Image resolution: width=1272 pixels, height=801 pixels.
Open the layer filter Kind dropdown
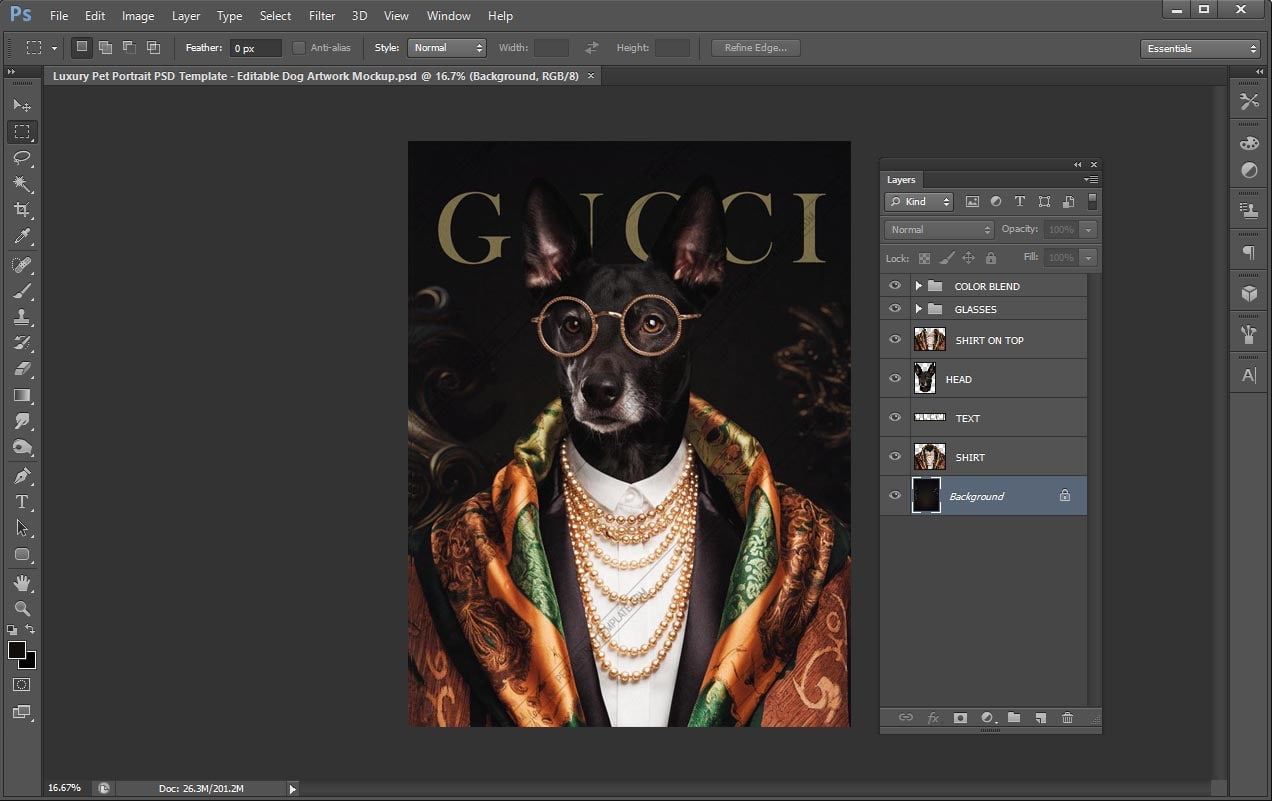point(919,201)
